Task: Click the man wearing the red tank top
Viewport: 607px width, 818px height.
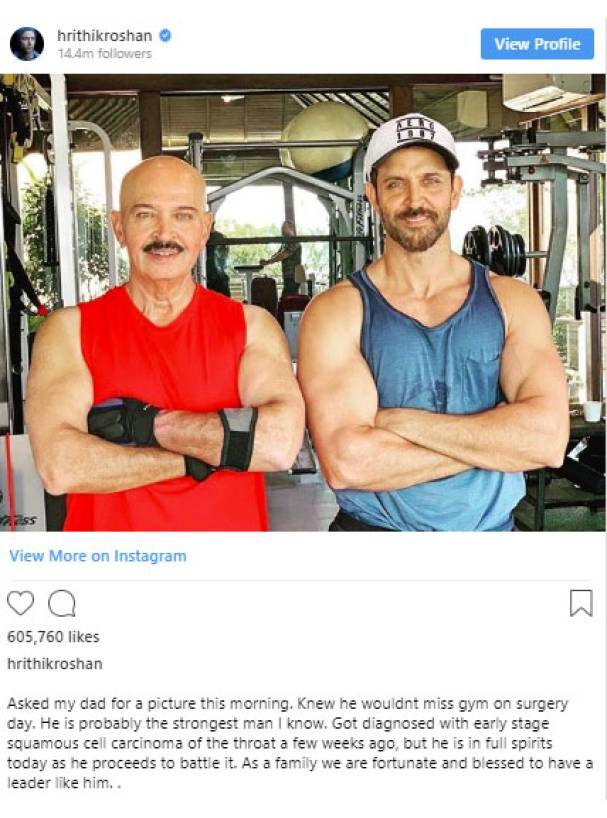Action: tap(164, 344)
